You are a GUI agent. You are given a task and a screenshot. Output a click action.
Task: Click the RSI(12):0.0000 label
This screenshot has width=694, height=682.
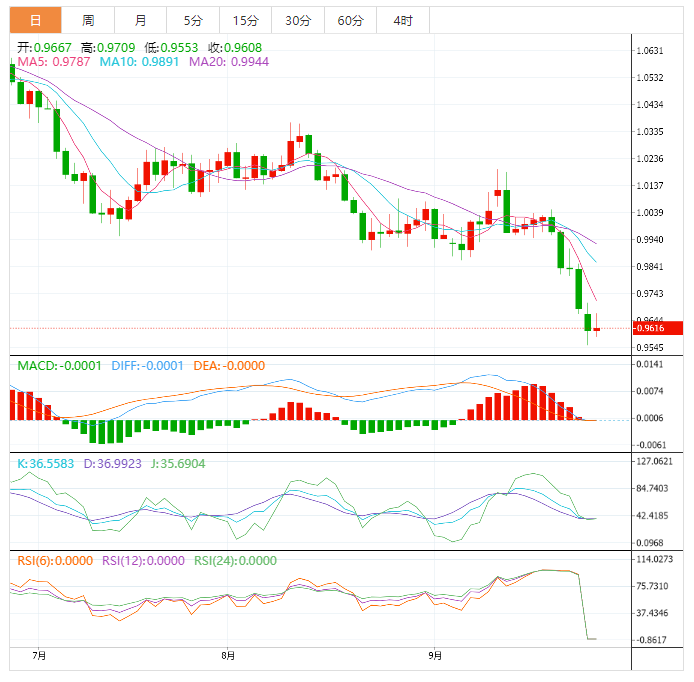pos(143,561)
